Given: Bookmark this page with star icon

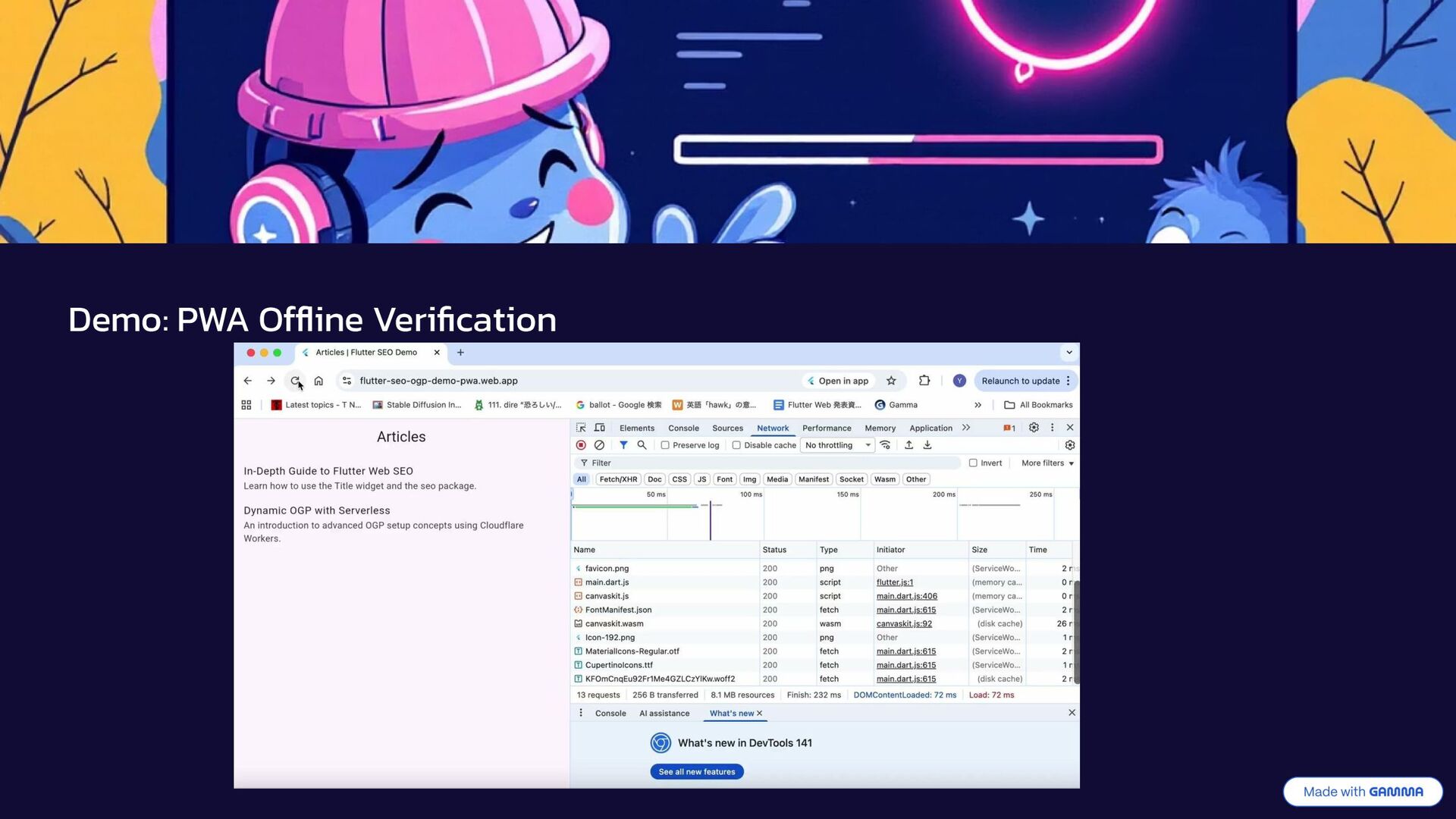Looking at the screenshot, I should point(891,381).
